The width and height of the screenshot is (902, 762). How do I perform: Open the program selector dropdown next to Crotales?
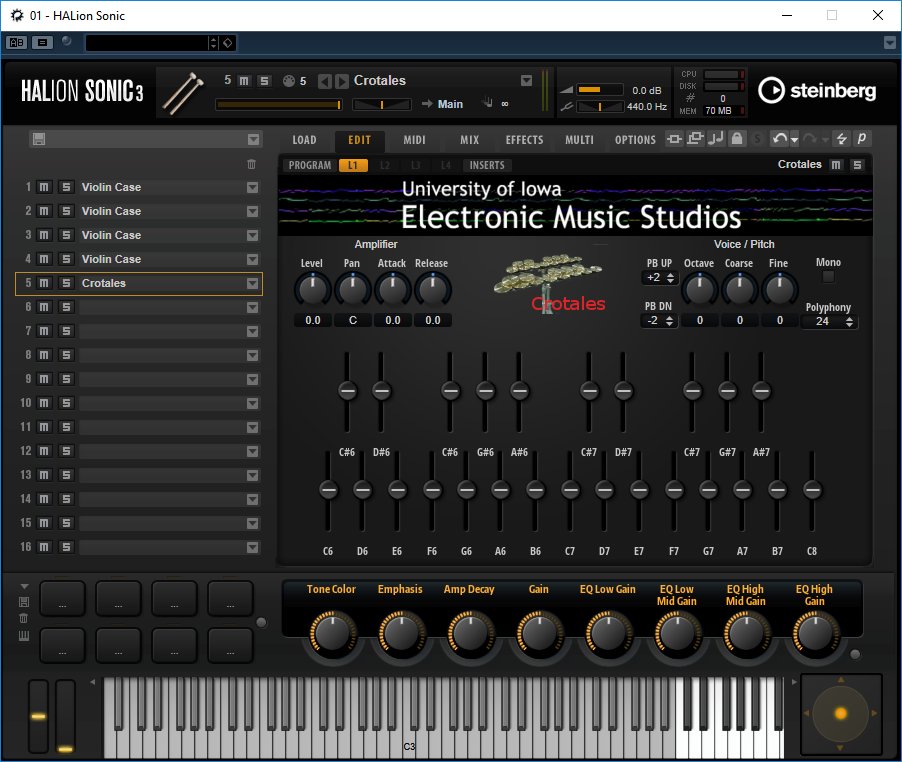pos(526,81)
